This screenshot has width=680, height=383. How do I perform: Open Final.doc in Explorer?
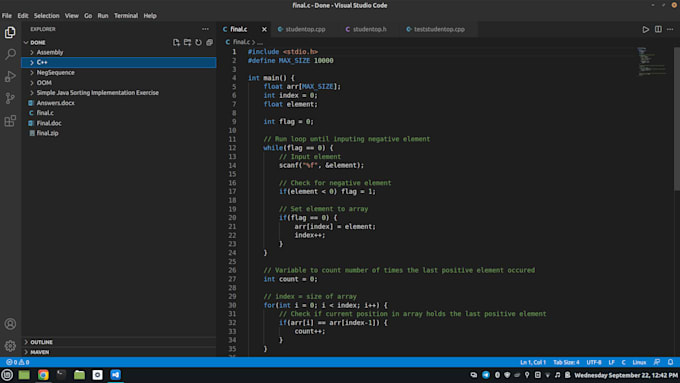pos(118,123)
